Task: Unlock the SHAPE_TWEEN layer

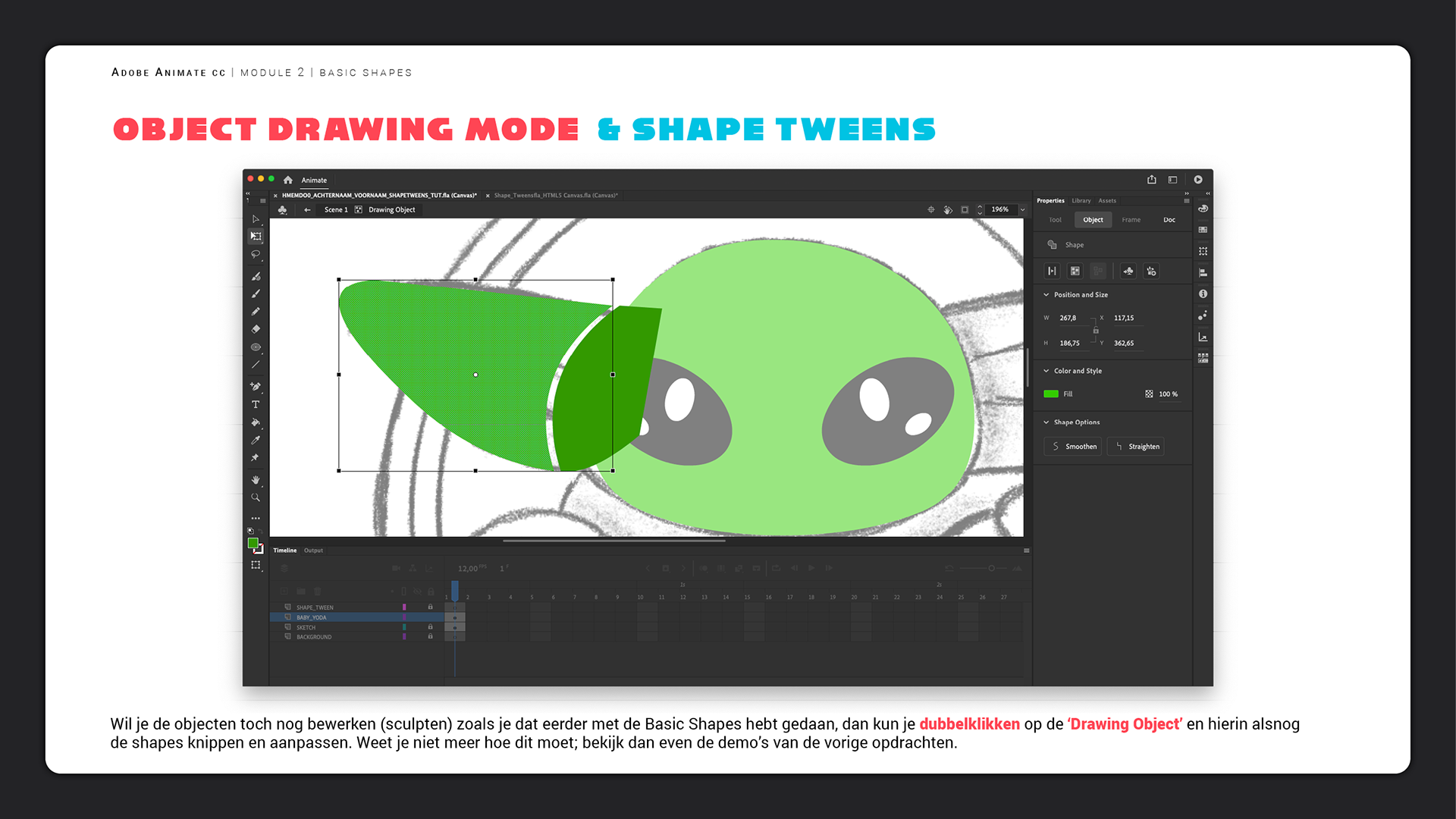Action: click(x=430, y=607)
